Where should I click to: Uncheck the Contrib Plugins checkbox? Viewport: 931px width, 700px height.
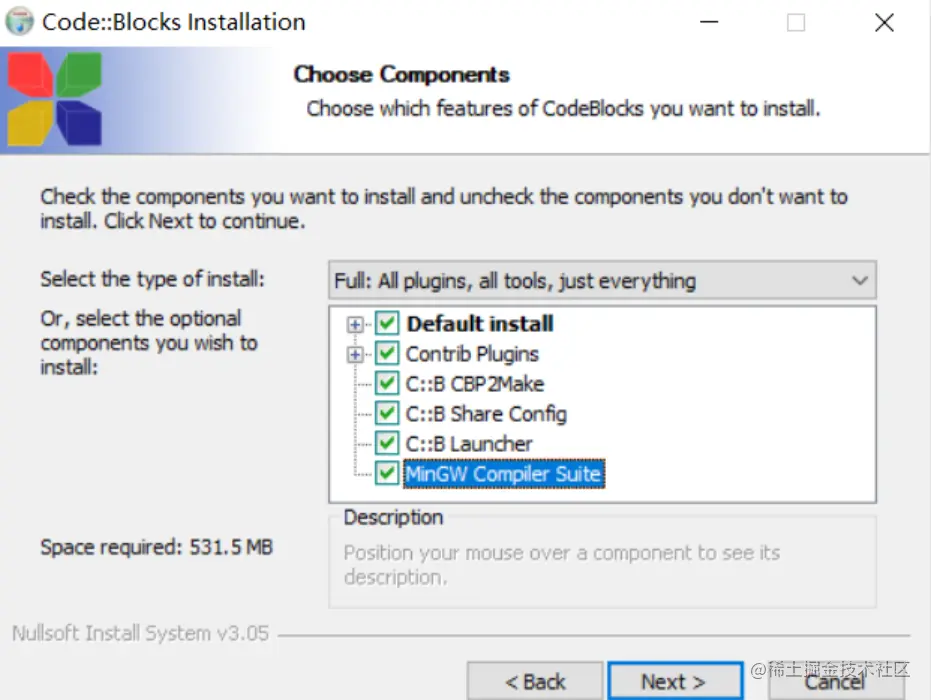(387, 354)
